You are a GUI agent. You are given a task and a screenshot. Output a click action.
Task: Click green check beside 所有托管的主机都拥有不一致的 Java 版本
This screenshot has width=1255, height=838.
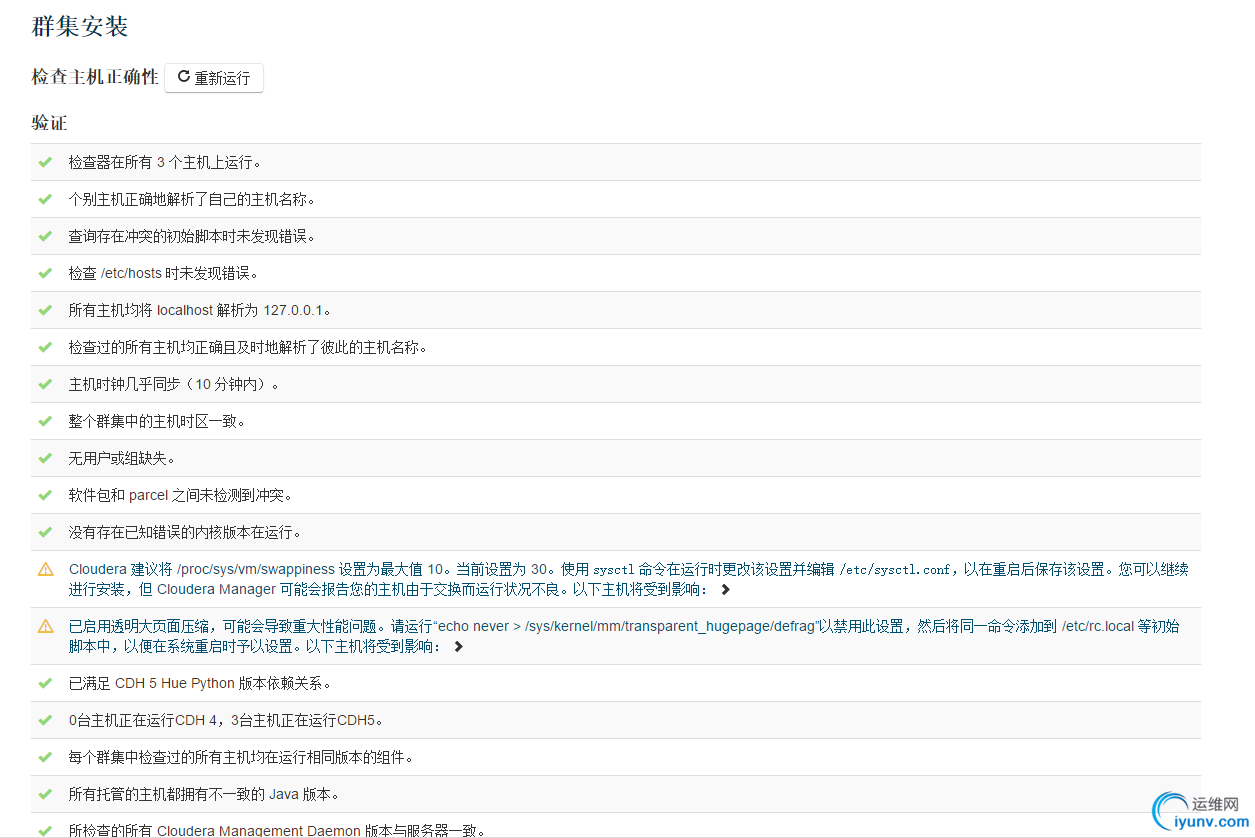coord(45,794)
